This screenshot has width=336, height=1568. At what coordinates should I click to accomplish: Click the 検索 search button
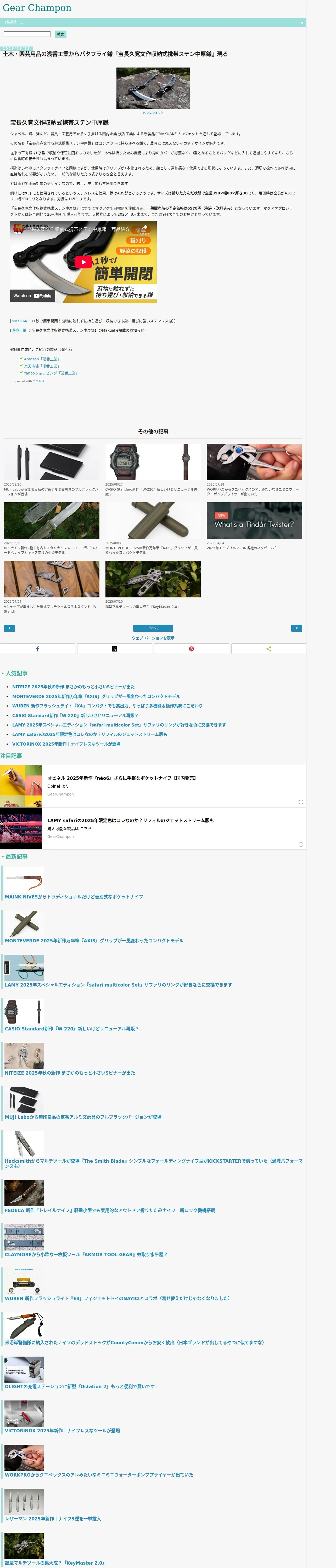pos(60,34)
